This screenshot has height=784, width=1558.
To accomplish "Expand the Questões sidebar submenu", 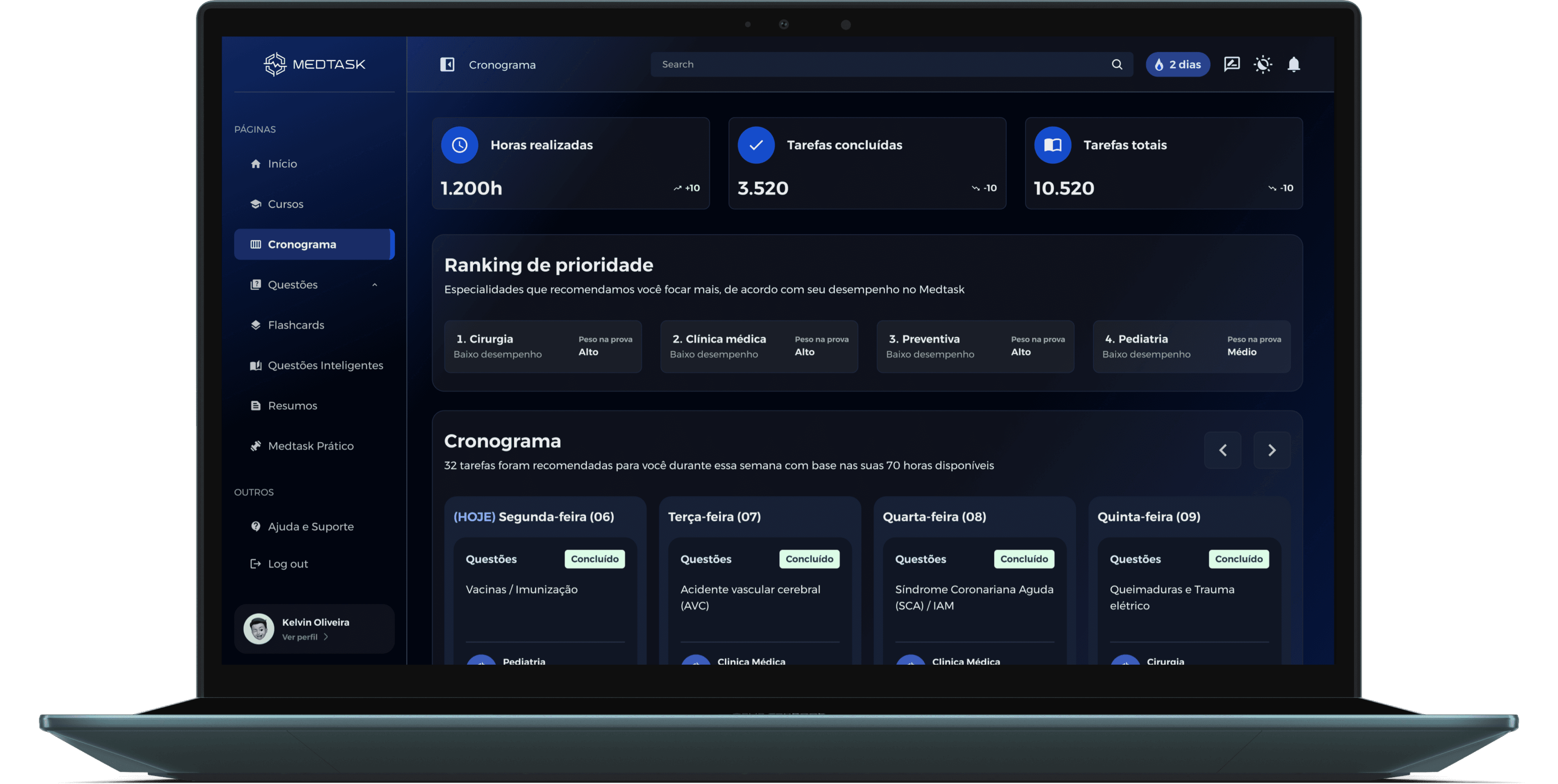I will tap(374, 285).
